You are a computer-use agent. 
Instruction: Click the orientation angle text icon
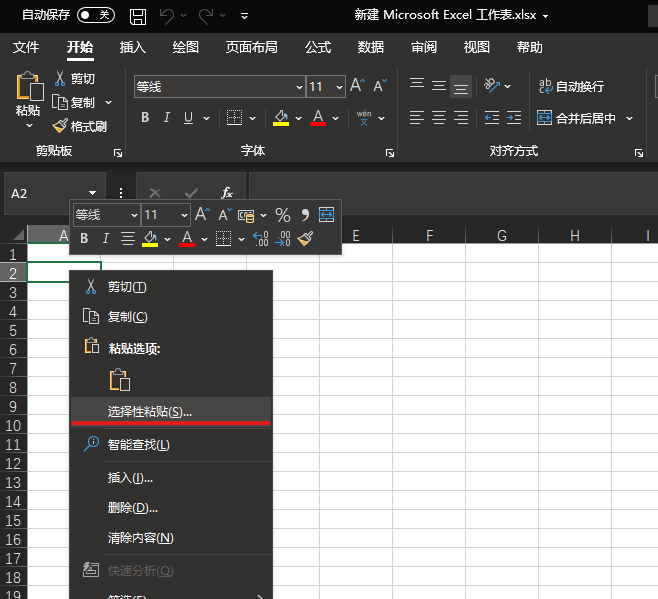tap(492, 86)
